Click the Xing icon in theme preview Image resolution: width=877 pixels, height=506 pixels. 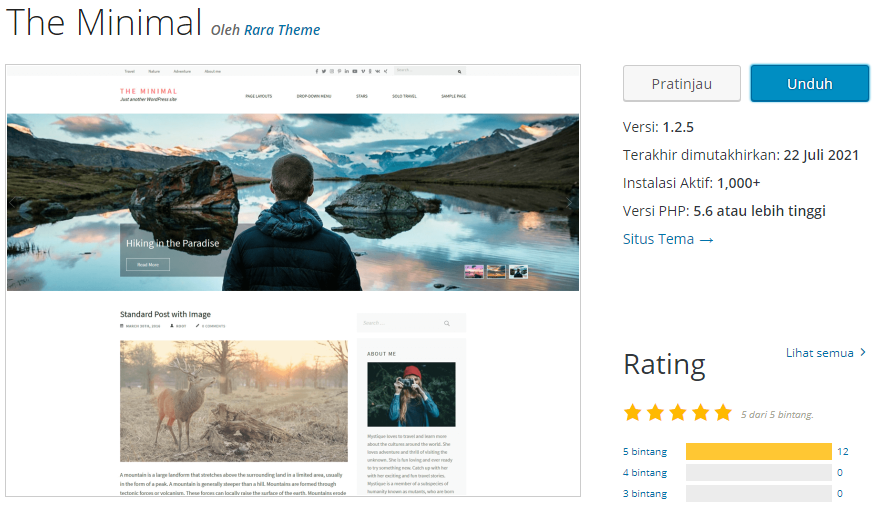click(x=385, y=71)
